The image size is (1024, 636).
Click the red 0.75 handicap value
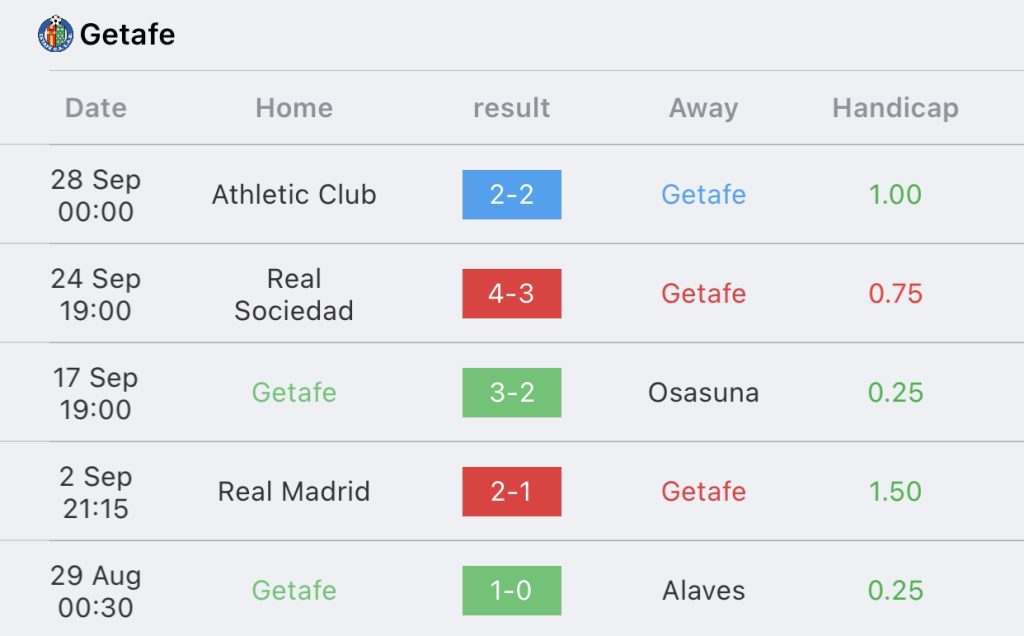895,294
